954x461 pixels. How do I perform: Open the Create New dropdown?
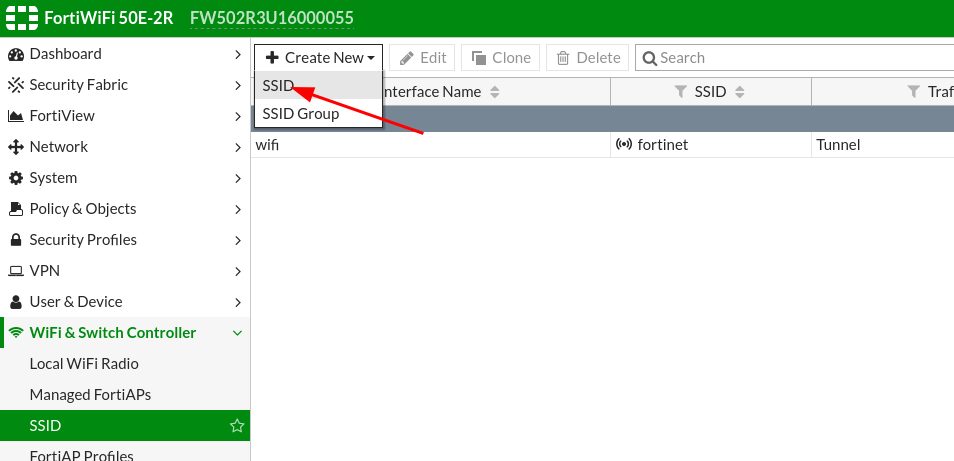click(x=319, y=58)
